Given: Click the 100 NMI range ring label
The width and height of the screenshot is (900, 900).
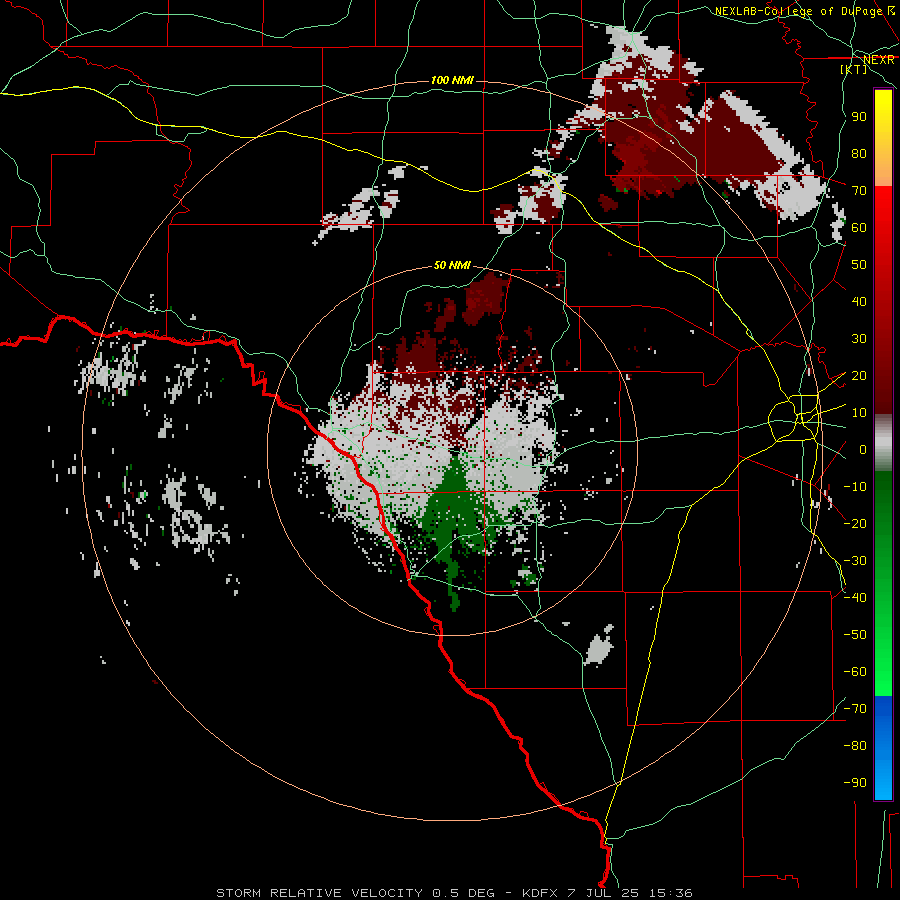Looking at the screenshot, I should [452, 80].
